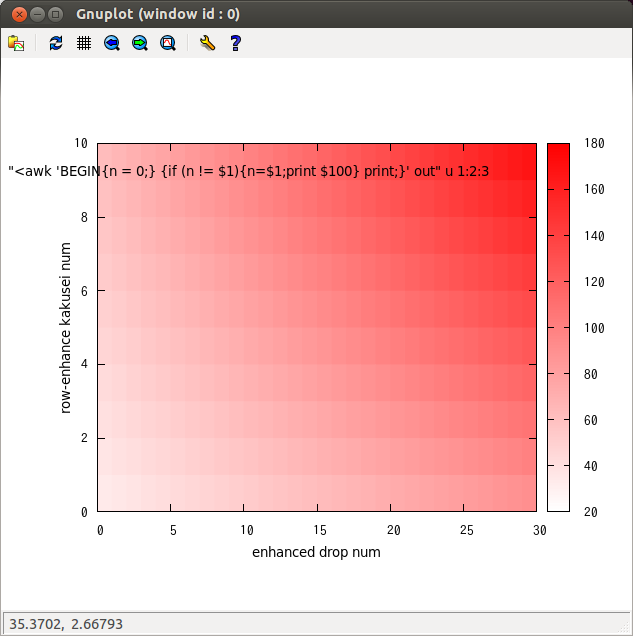Copy the plot to clipboard

click(x=16, y=43)
